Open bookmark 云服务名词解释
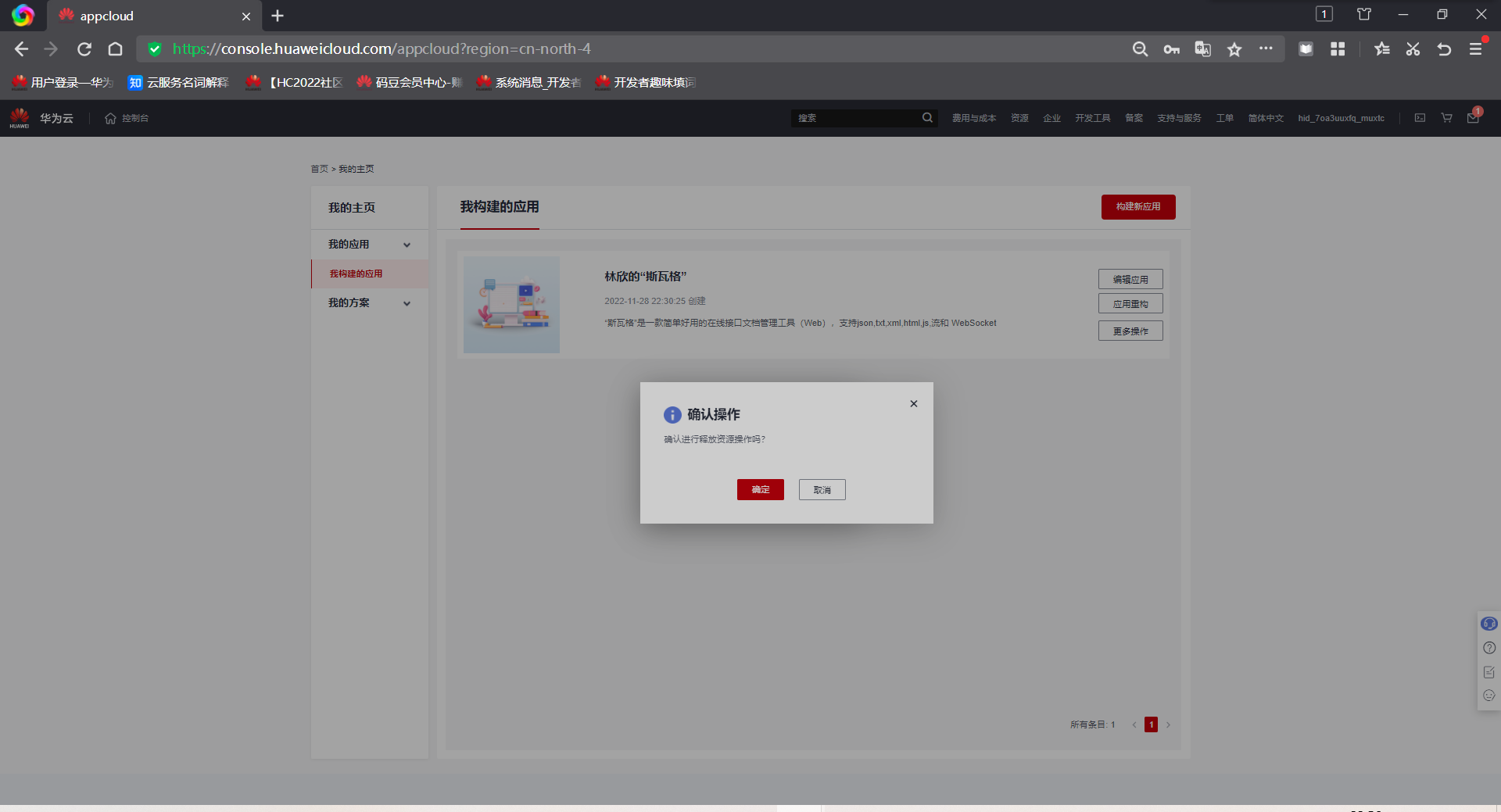Image resolution: width=1501 pixels, height=812 pixels. pos(178,82)
